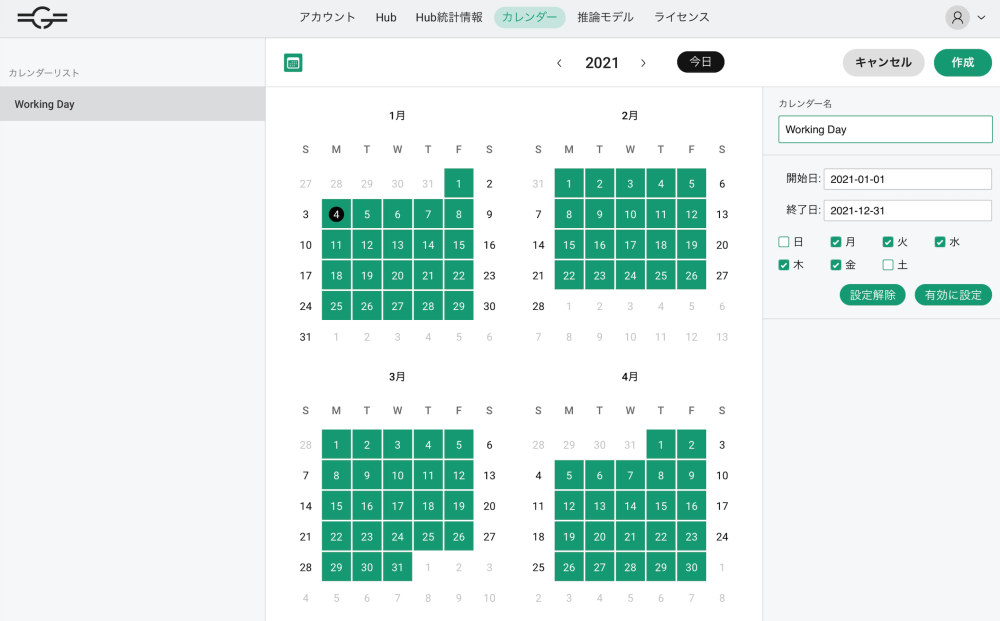Click the キャンセル button

click(x=883, y=63)
